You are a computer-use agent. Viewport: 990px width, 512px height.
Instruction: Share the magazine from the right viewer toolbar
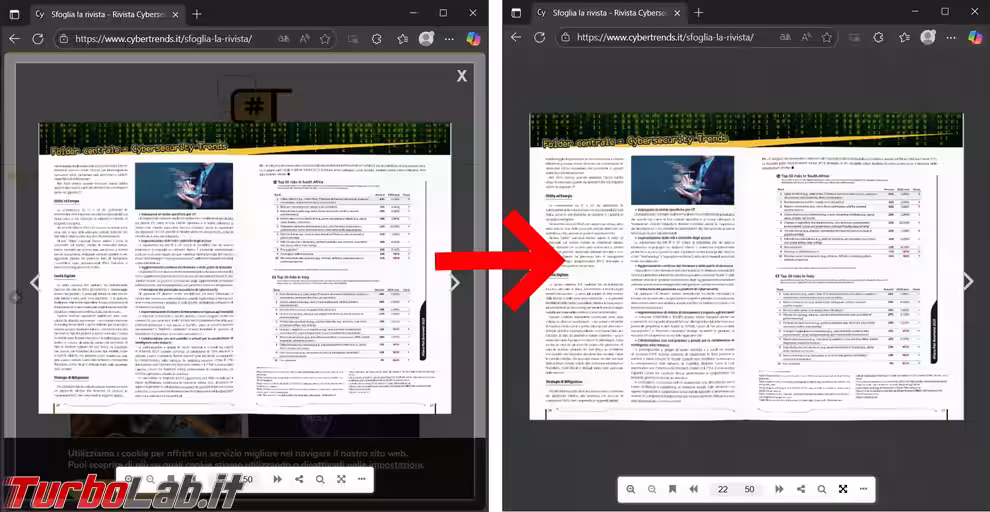800,490
